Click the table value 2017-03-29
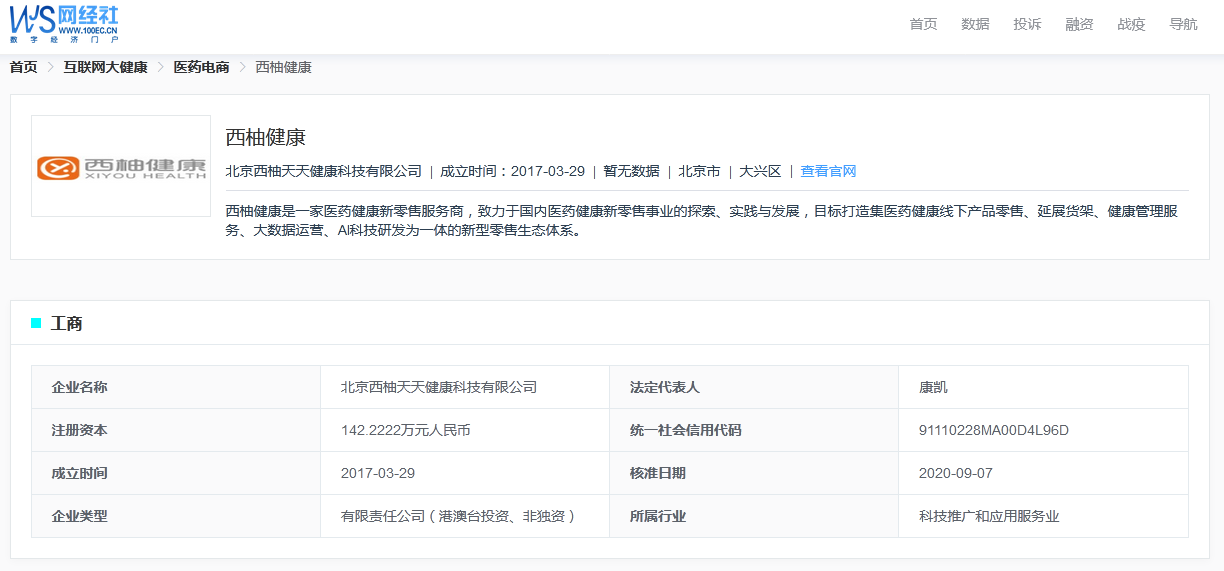 [378, 473]
